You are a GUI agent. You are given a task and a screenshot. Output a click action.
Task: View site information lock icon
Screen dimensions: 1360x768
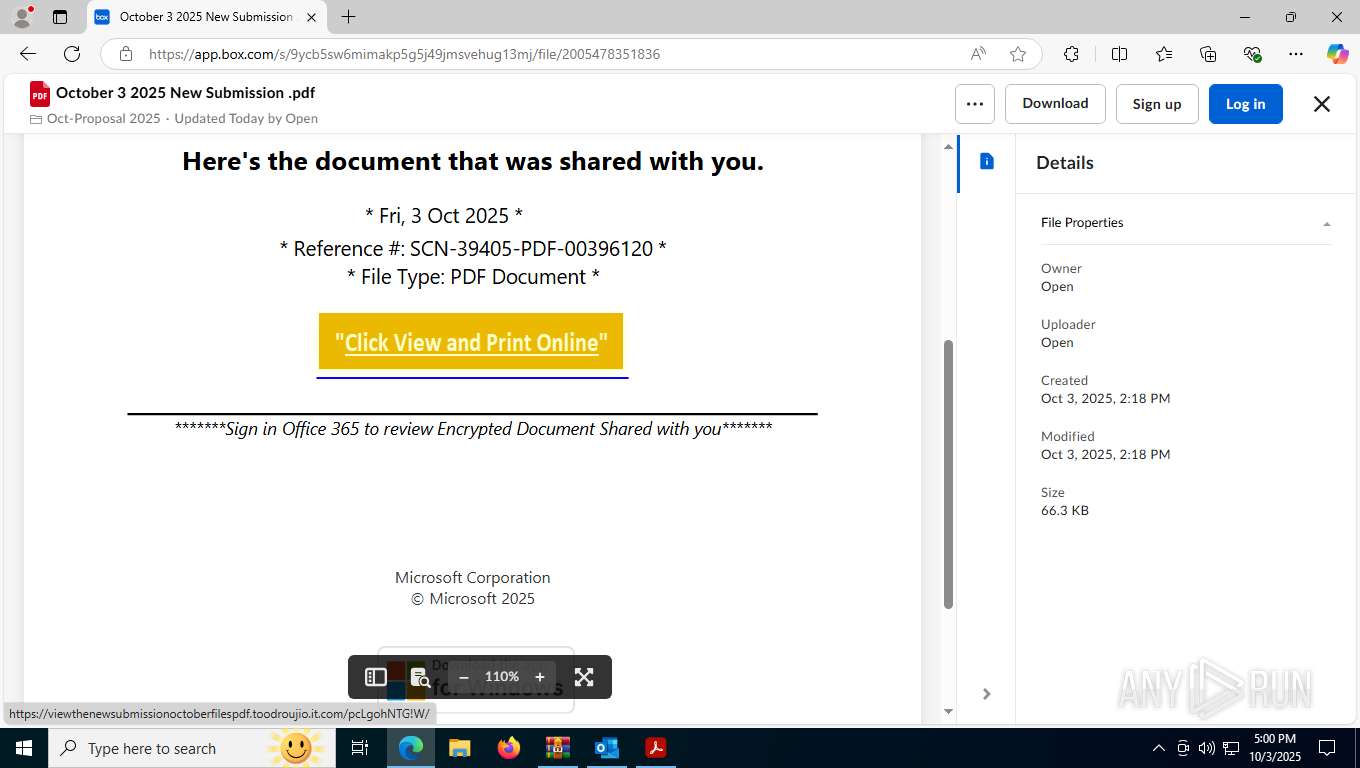coord(126,54)
